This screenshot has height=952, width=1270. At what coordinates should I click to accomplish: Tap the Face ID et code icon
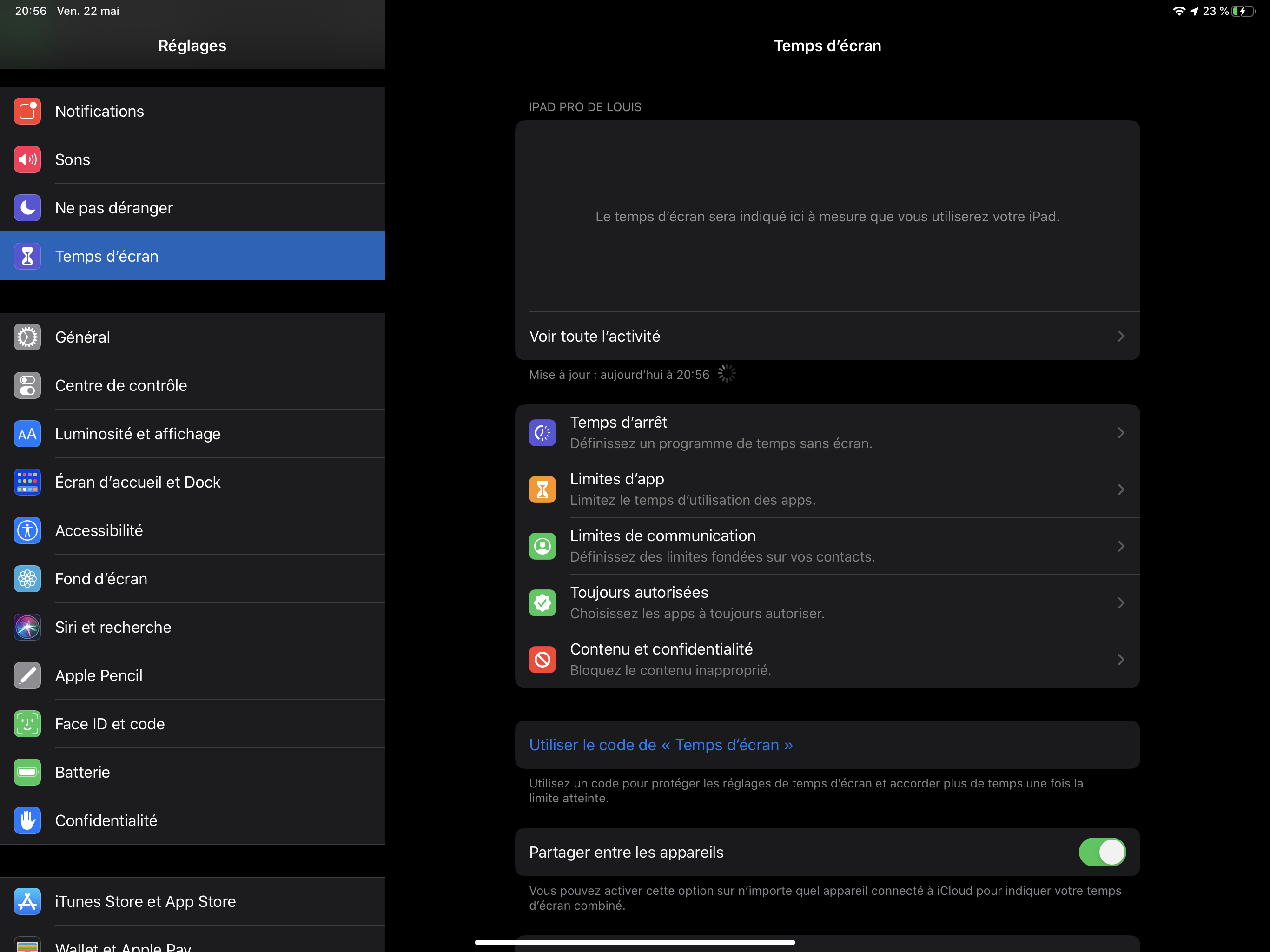click(27, 723)
